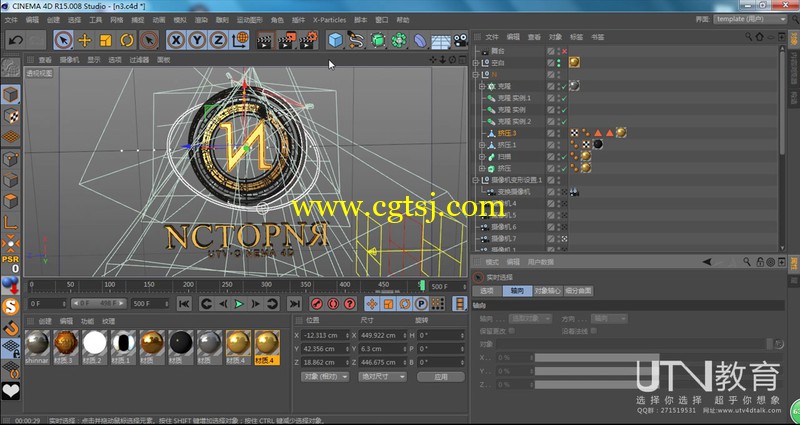Toggle the green check on 克隆 row

[x=564, y=86]
